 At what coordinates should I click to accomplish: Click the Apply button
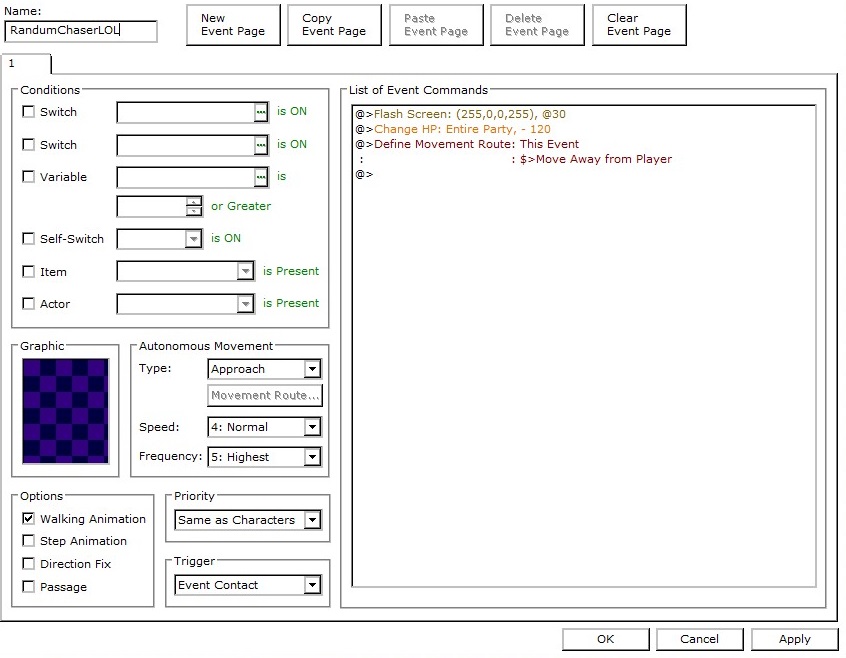click(x=794, y=639)
